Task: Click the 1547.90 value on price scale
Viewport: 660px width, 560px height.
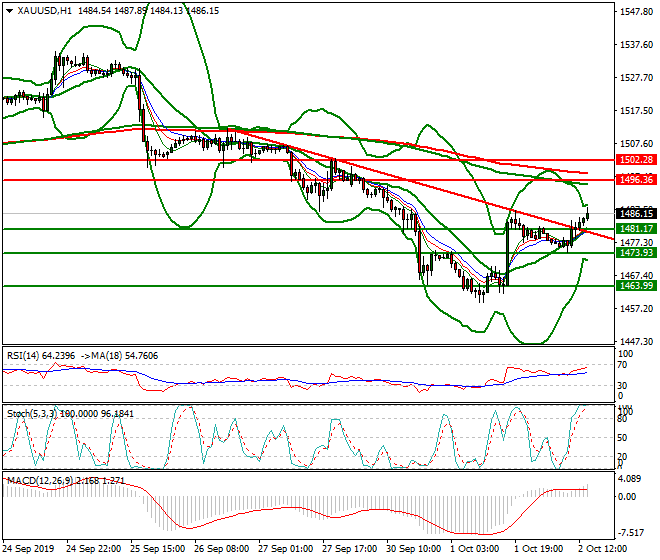Action: click(636, 12)
